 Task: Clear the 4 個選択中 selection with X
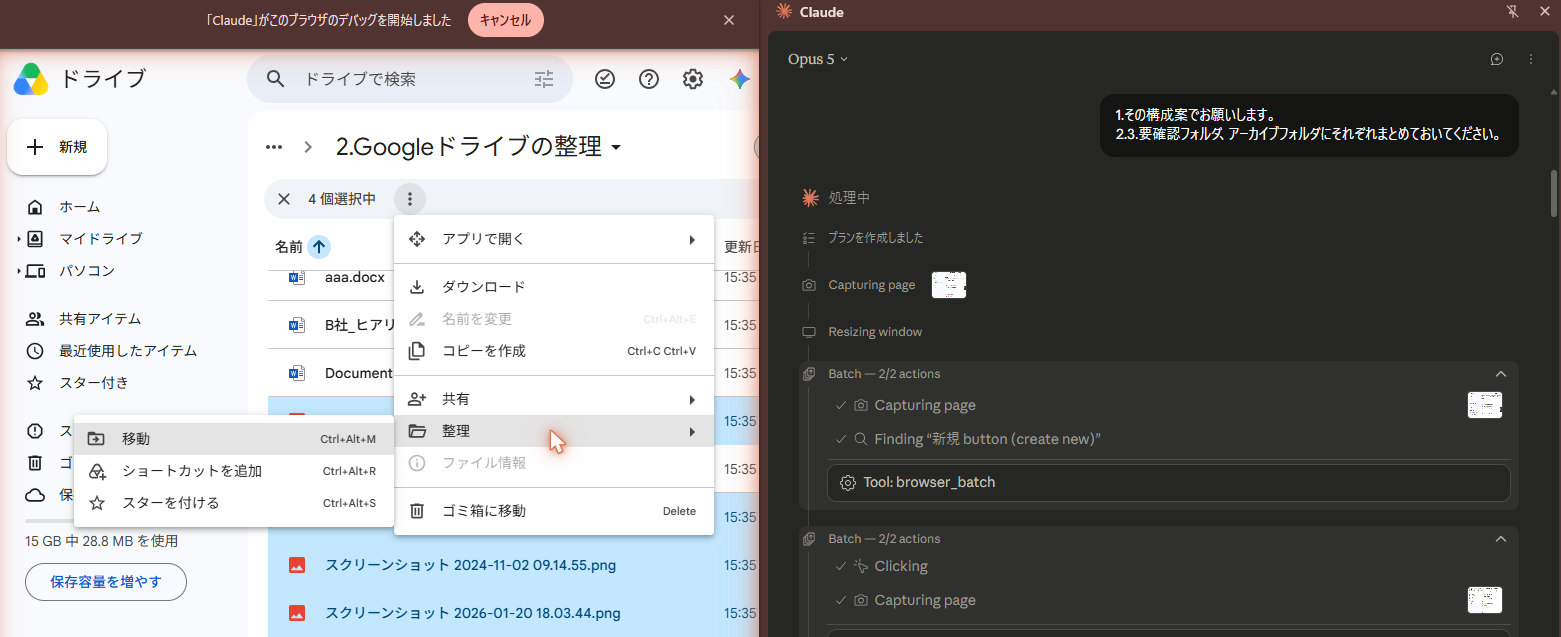pyautogui.click(x=284, y=199)
